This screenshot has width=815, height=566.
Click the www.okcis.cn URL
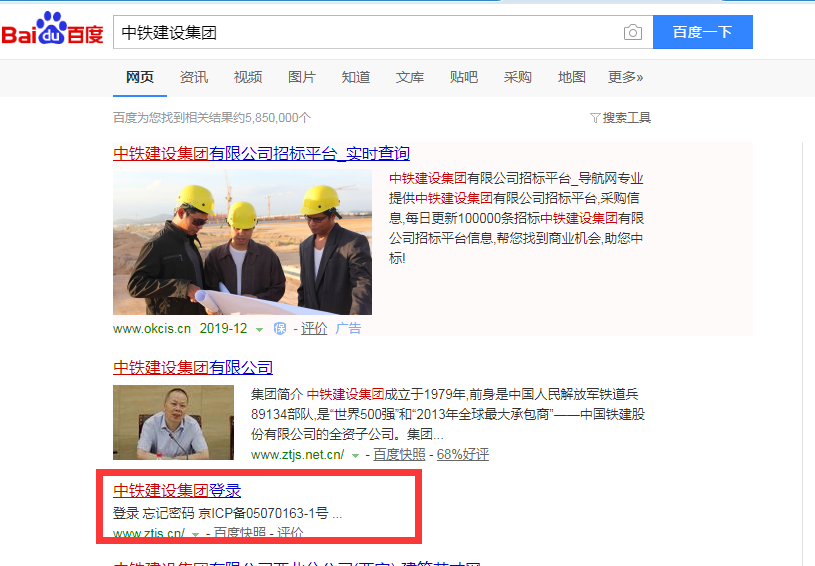point(152,328)
